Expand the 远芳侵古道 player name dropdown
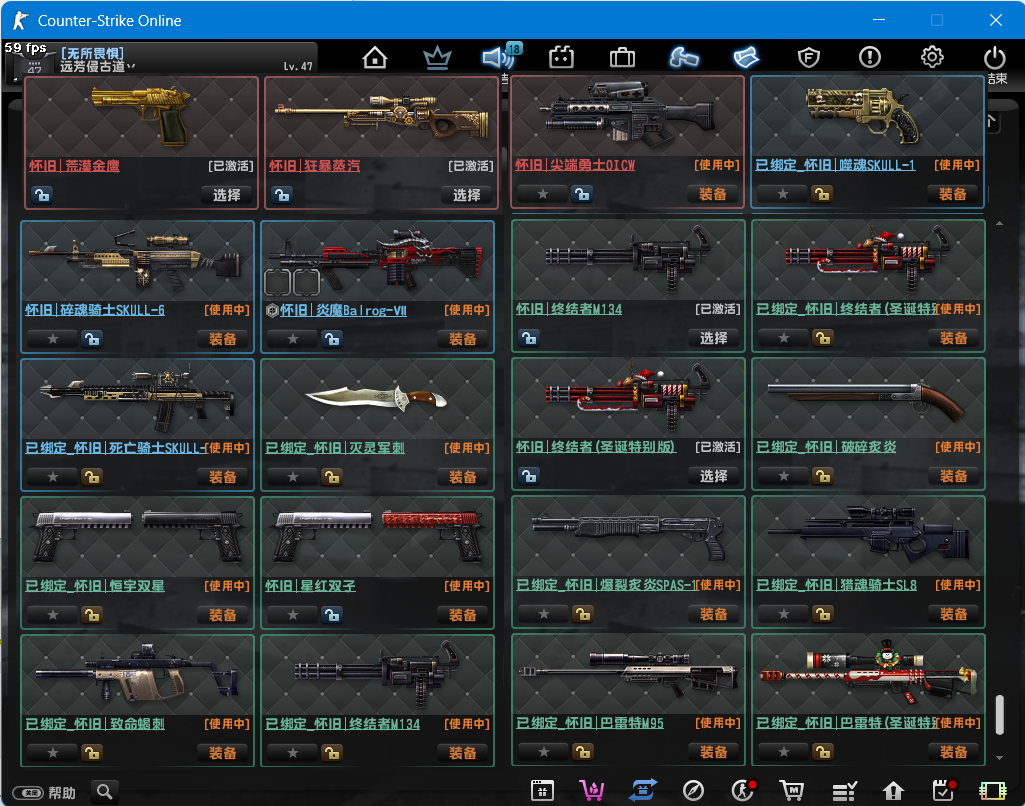1025x806 pixels. (x=131, y=67)
